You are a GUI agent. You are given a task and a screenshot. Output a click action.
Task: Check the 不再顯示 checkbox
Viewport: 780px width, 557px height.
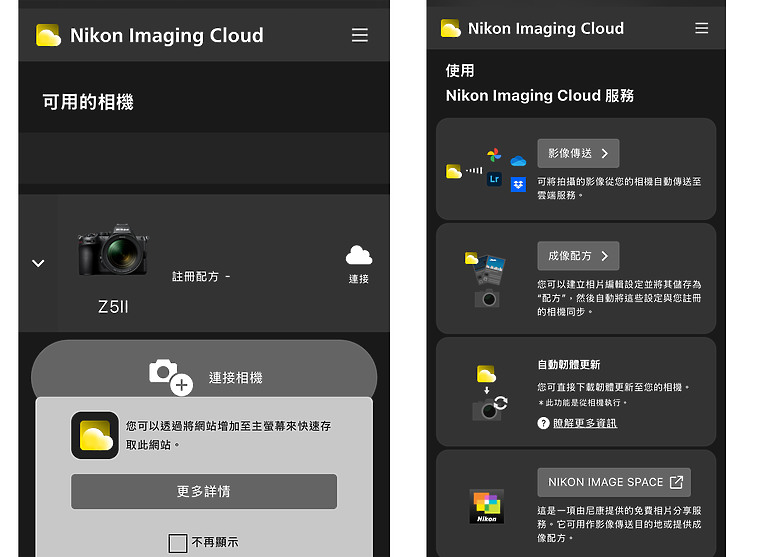178,543
